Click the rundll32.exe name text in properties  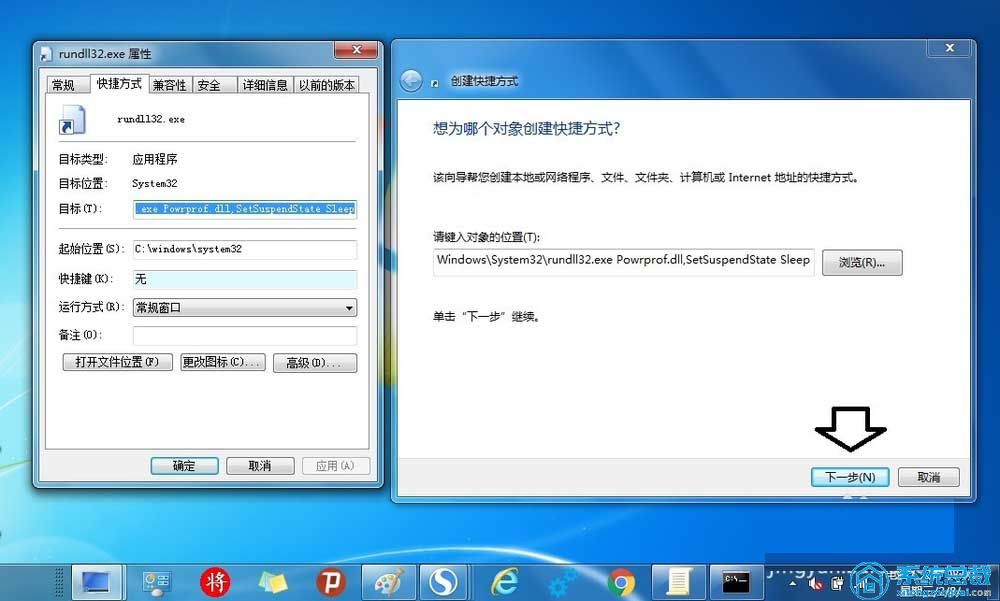(x=151, y=119)
